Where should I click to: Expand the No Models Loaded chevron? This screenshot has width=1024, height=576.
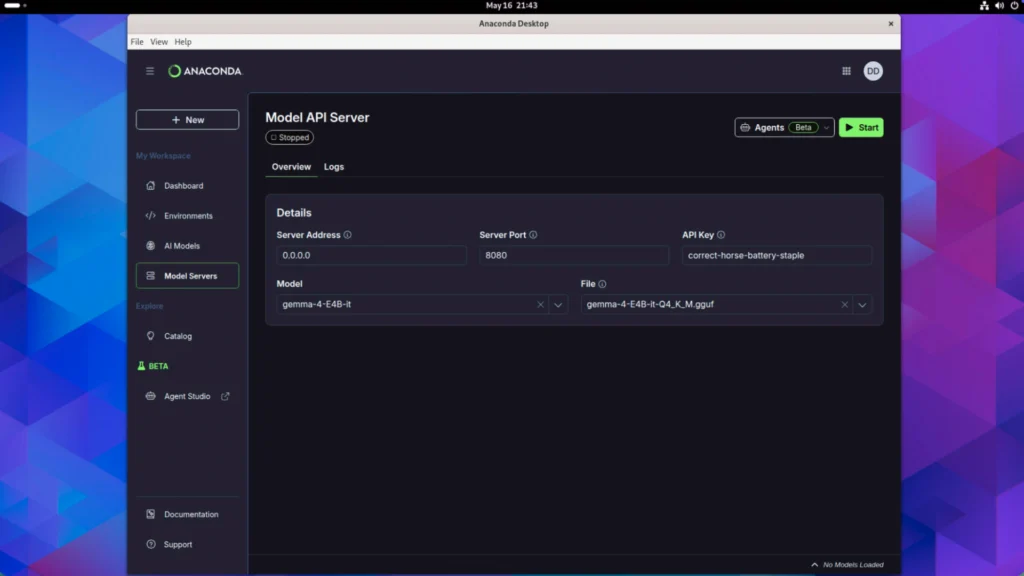[x=814, y=565]
